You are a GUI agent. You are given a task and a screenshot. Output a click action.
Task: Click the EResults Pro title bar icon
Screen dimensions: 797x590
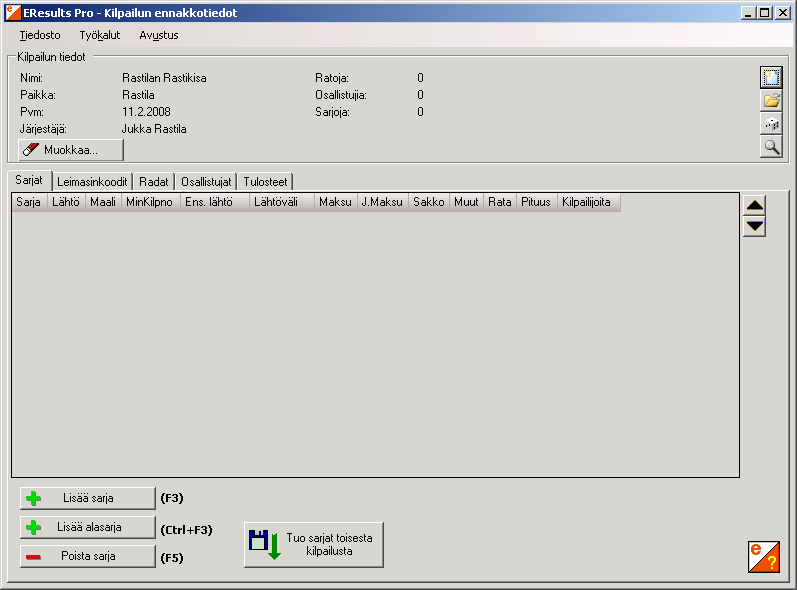tap(13, 13)
